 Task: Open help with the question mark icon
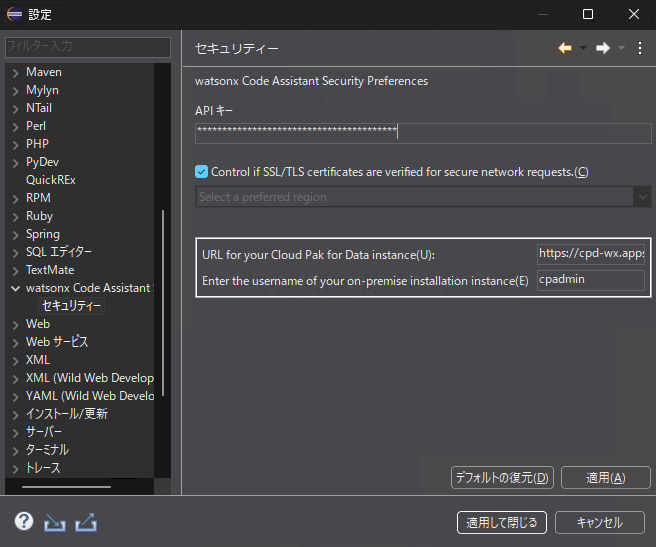24,521
